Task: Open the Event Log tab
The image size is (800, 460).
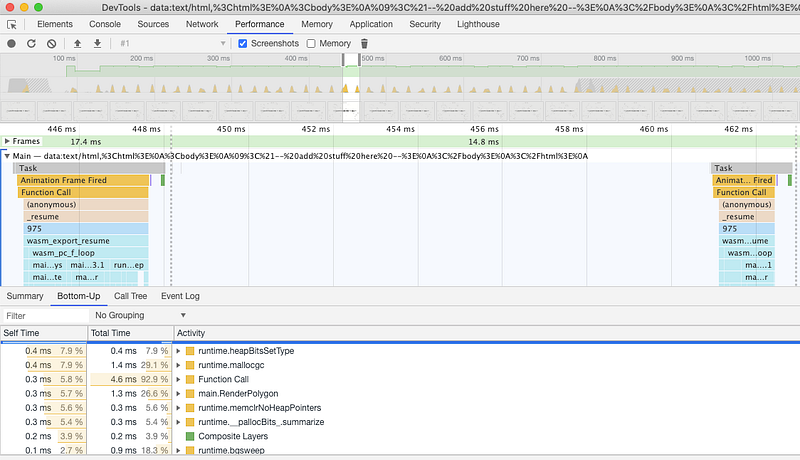Action: point(180,296)
